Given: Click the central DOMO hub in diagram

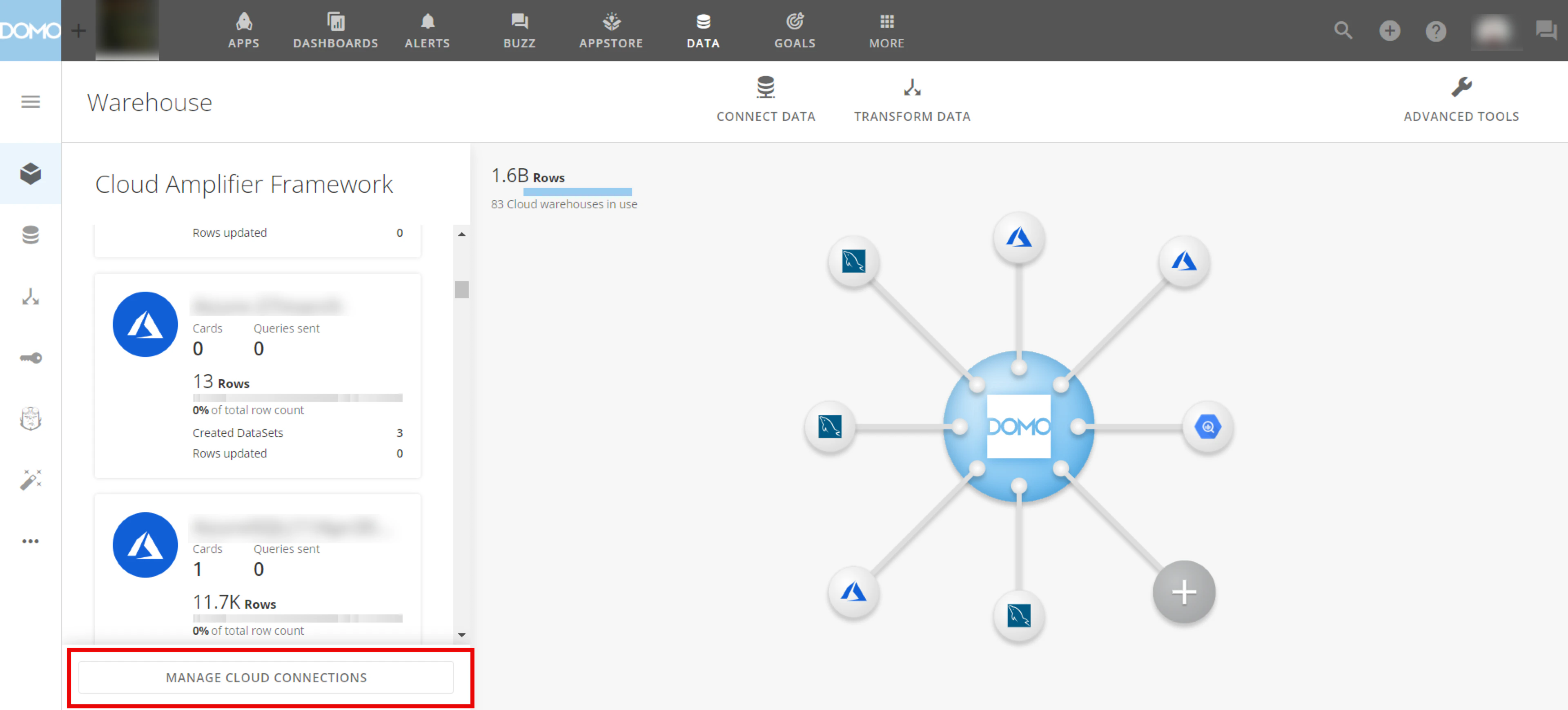Looking at the screenshot, I should [x=1019, y=426].
